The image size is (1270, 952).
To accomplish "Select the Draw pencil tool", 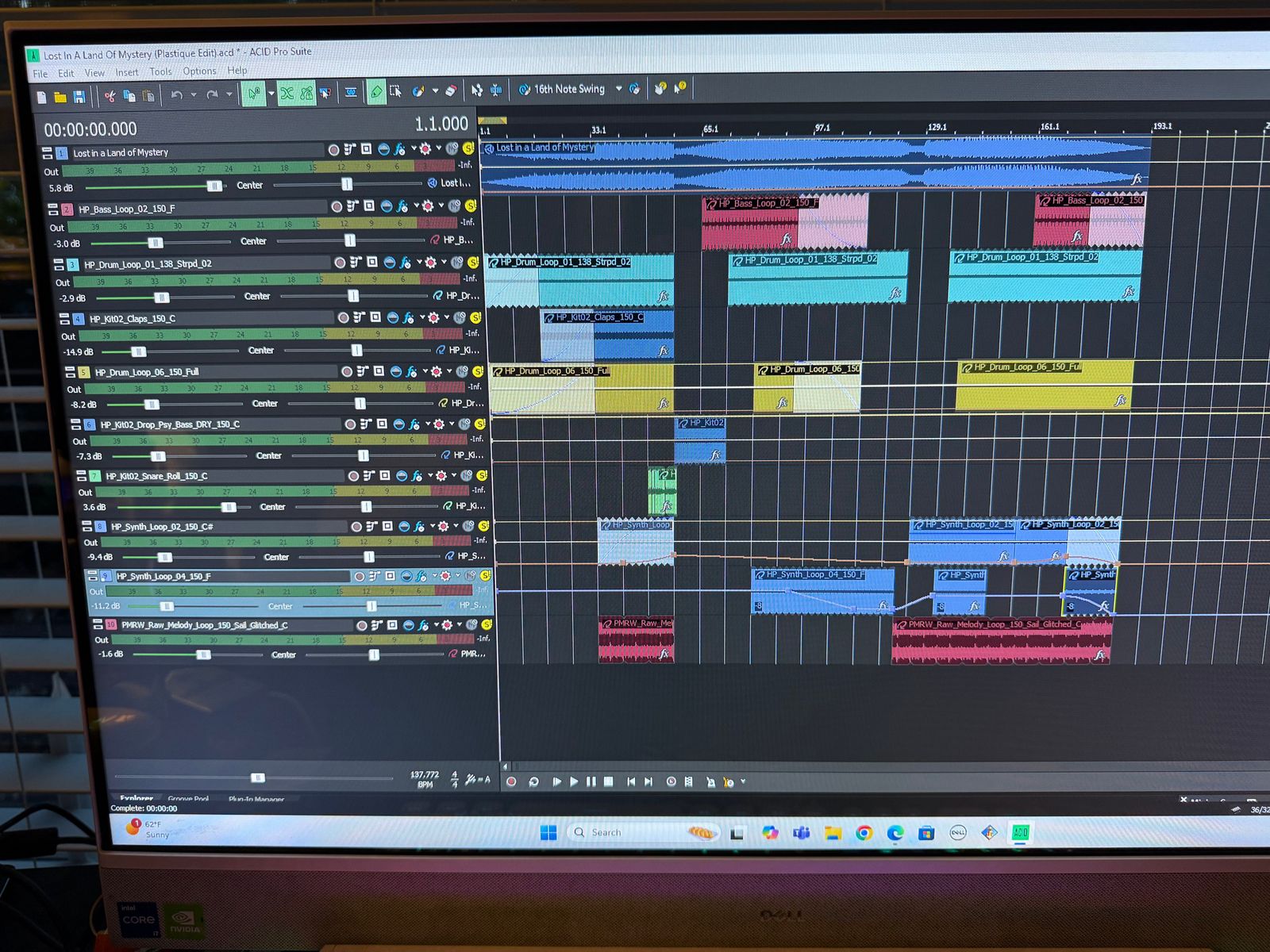I will coord(376,92).
